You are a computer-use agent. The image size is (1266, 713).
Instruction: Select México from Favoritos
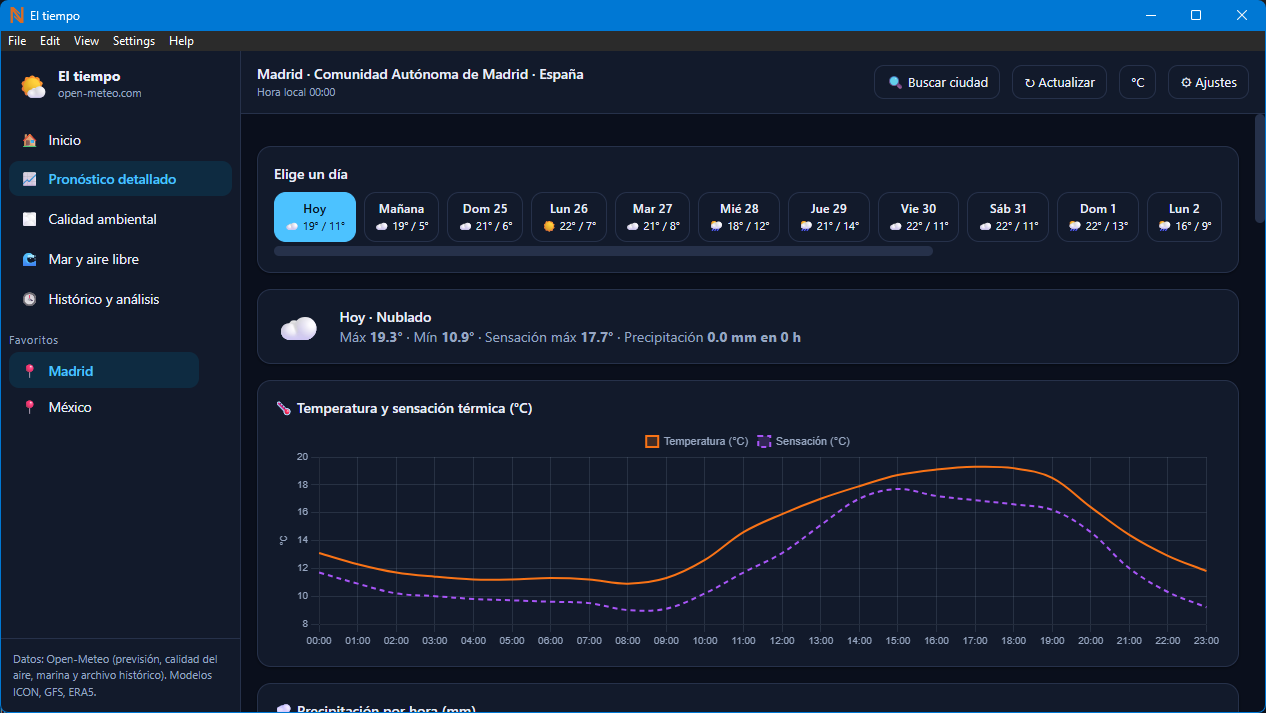pos(104,408)
